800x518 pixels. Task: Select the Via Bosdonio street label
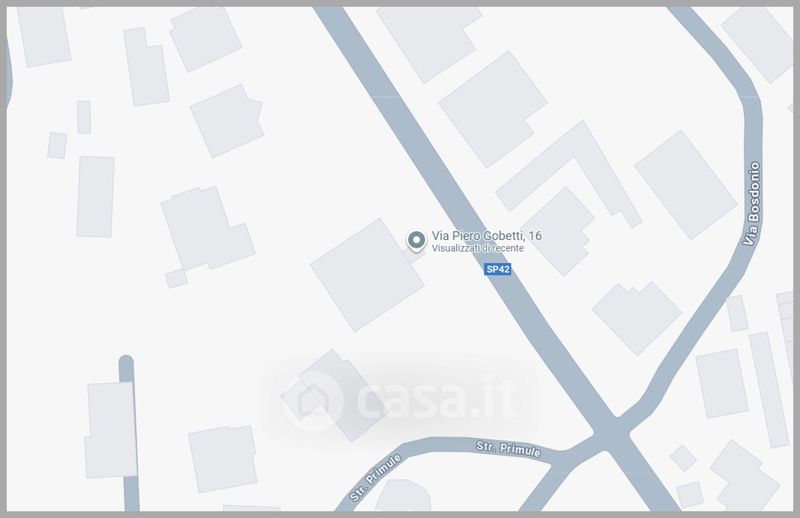(752, 204)
